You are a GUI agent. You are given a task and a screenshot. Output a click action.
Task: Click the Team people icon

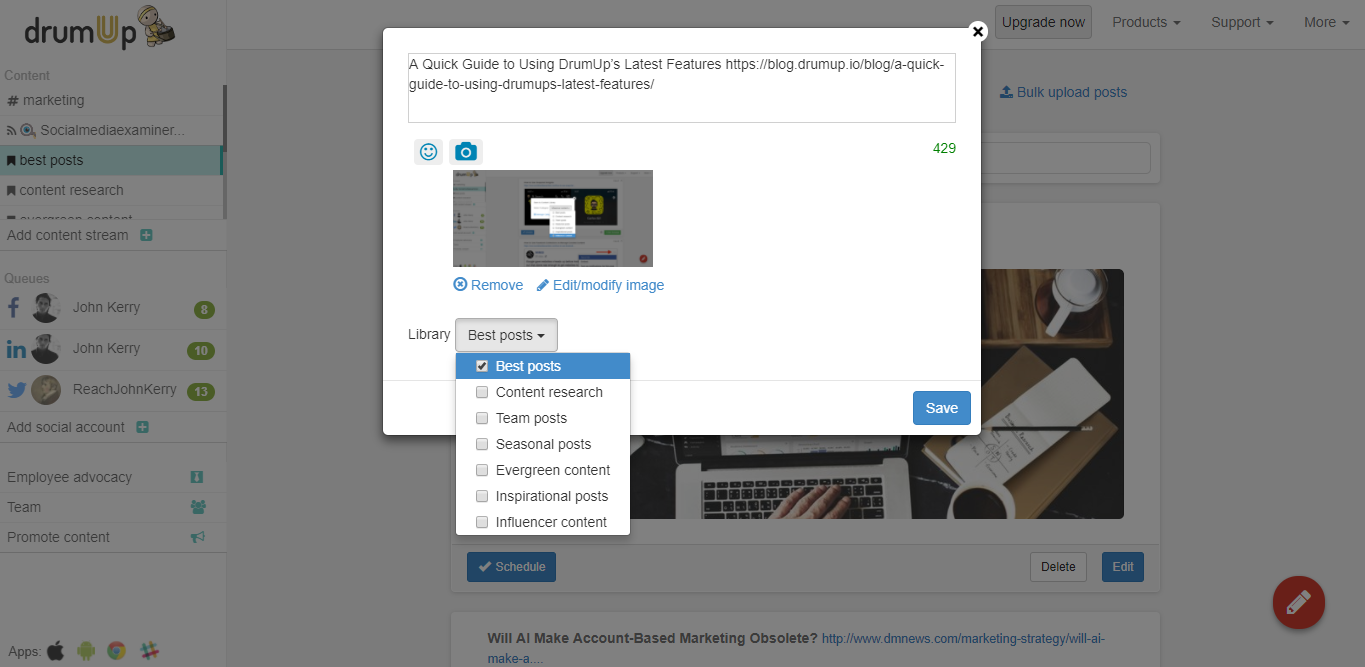(x=198, y=507)
